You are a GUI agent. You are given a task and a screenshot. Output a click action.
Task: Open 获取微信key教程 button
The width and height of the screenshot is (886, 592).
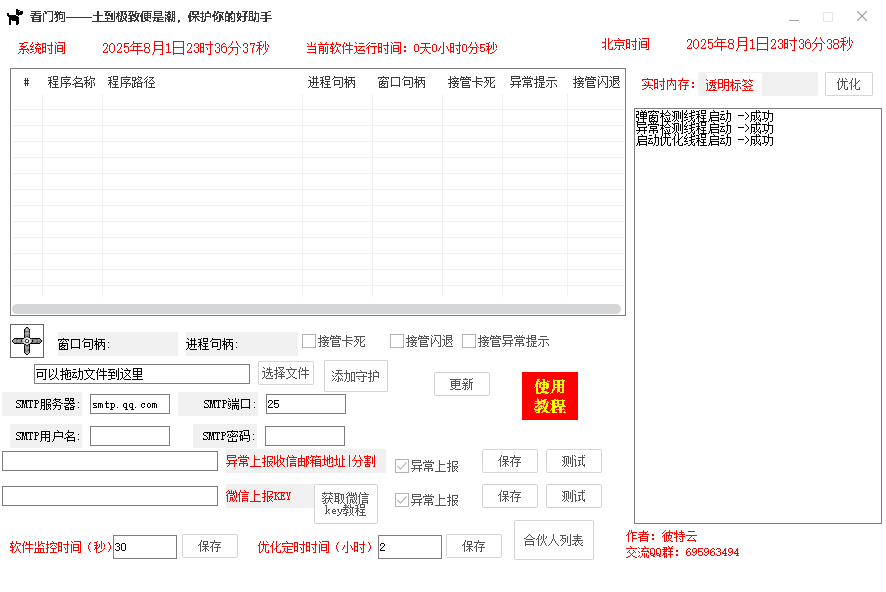346,503
